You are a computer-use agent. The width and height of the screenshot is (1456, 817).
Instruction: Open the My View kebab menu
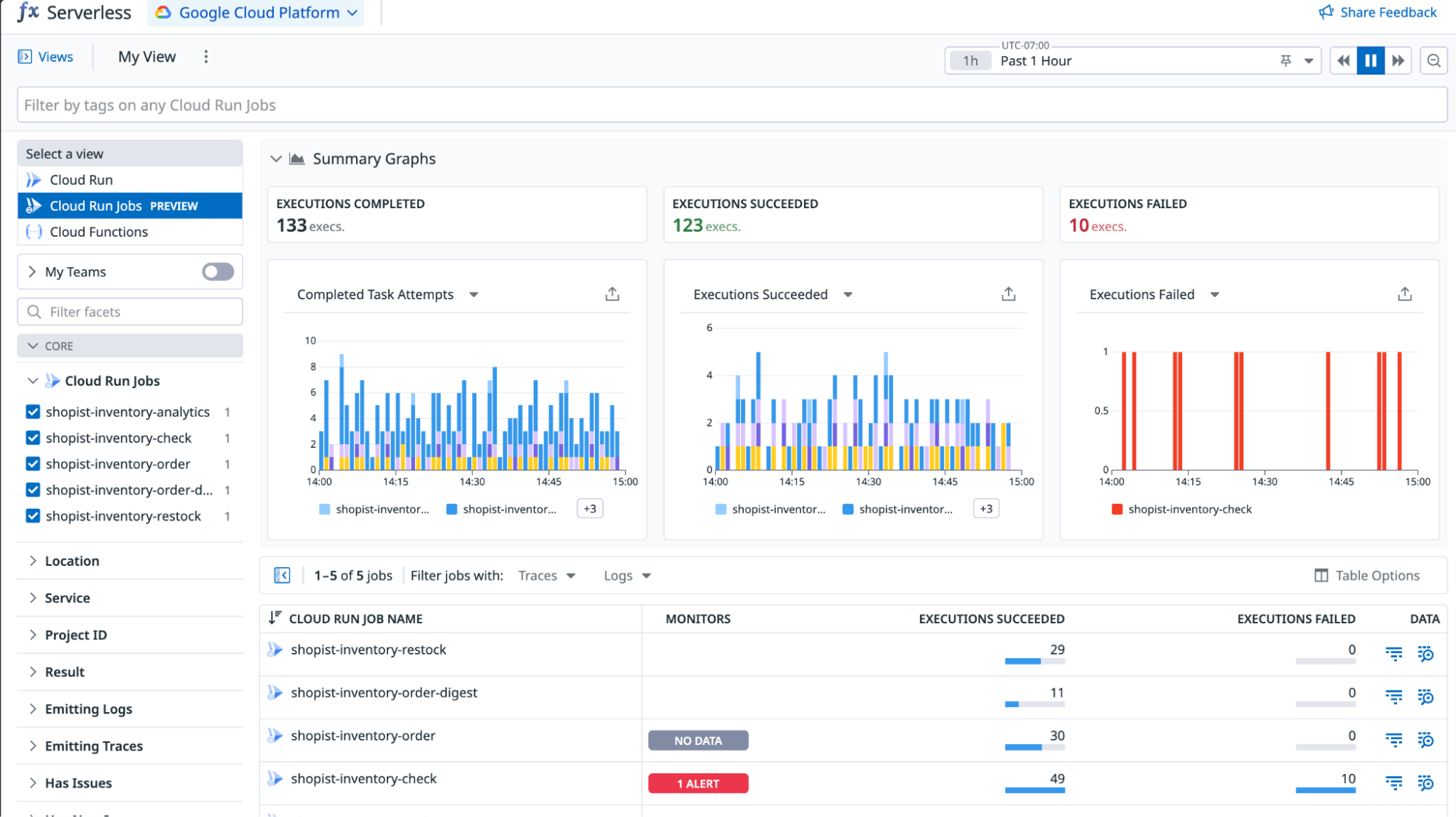206,57
